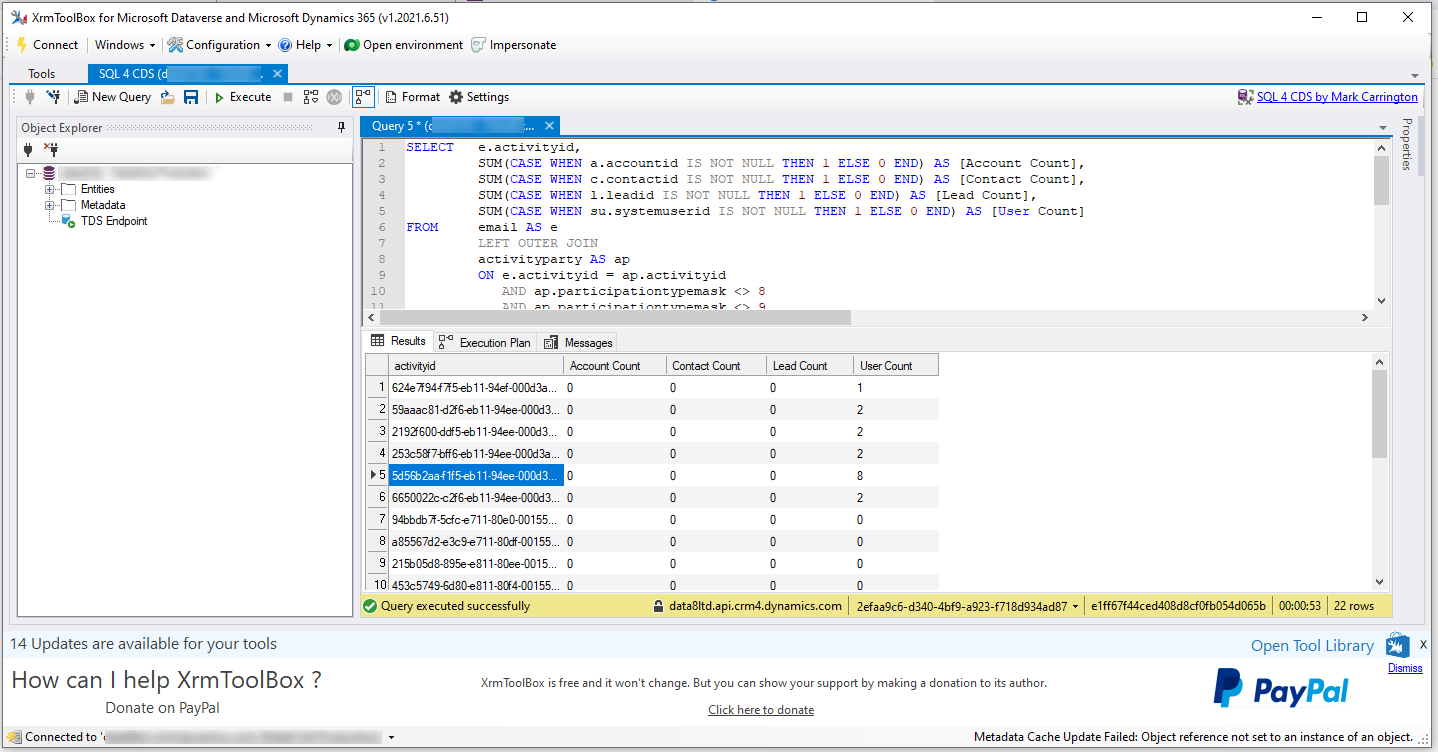Image resolution: width=1438 pixels, height=752 pixels.
Task: Close the SQL 4 CDS tab
Action: point(278,74)
